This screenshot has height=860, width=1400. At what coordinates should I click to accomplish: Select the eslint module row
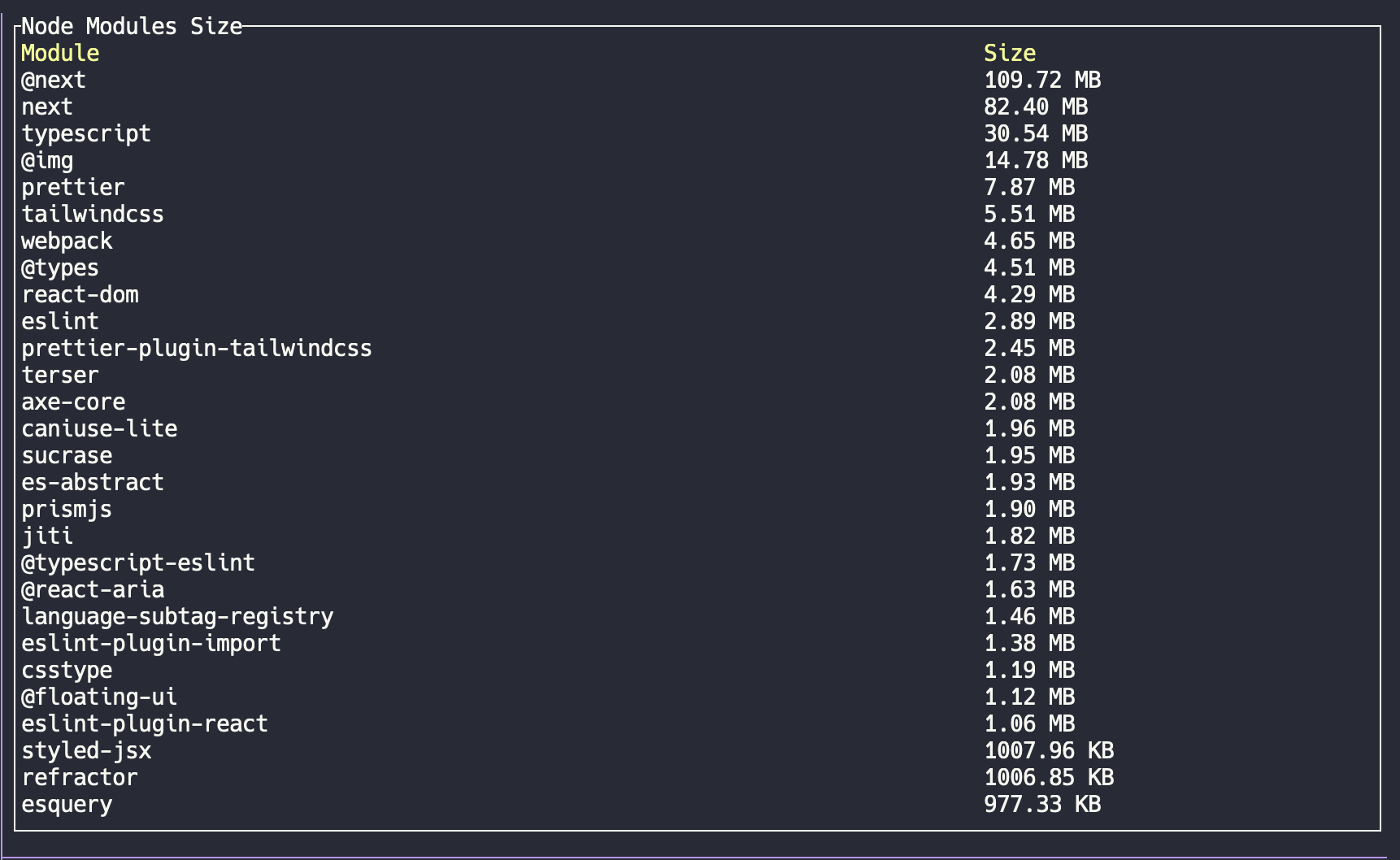point(698,322)
